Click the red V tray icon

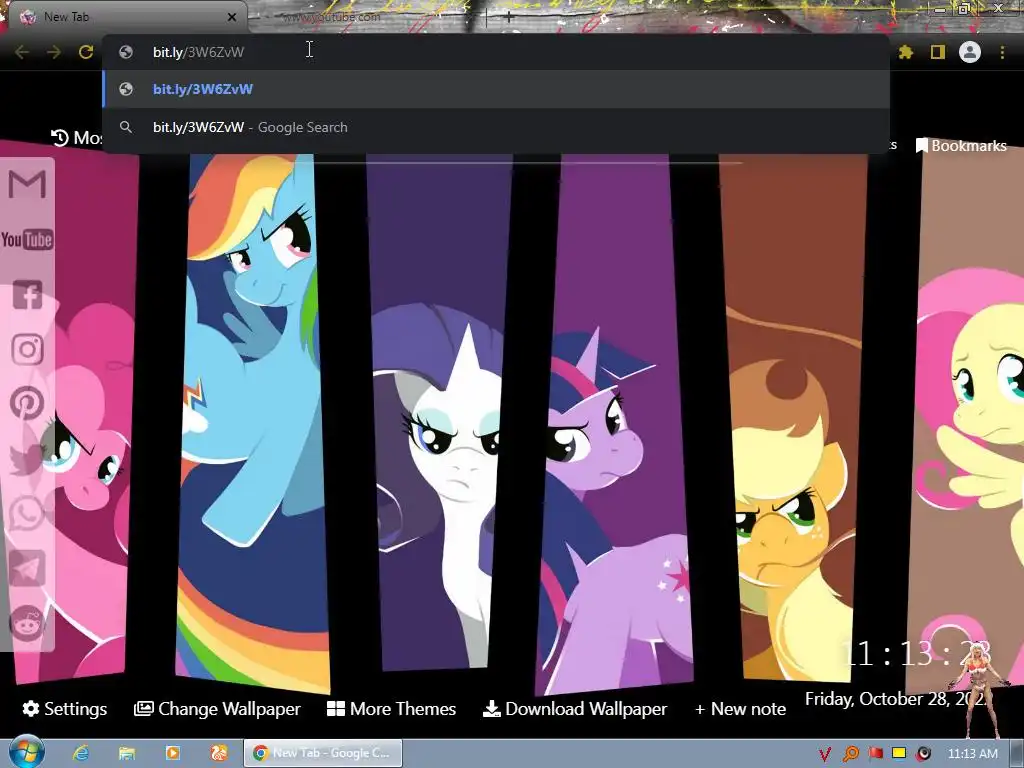tap(825, 754)
